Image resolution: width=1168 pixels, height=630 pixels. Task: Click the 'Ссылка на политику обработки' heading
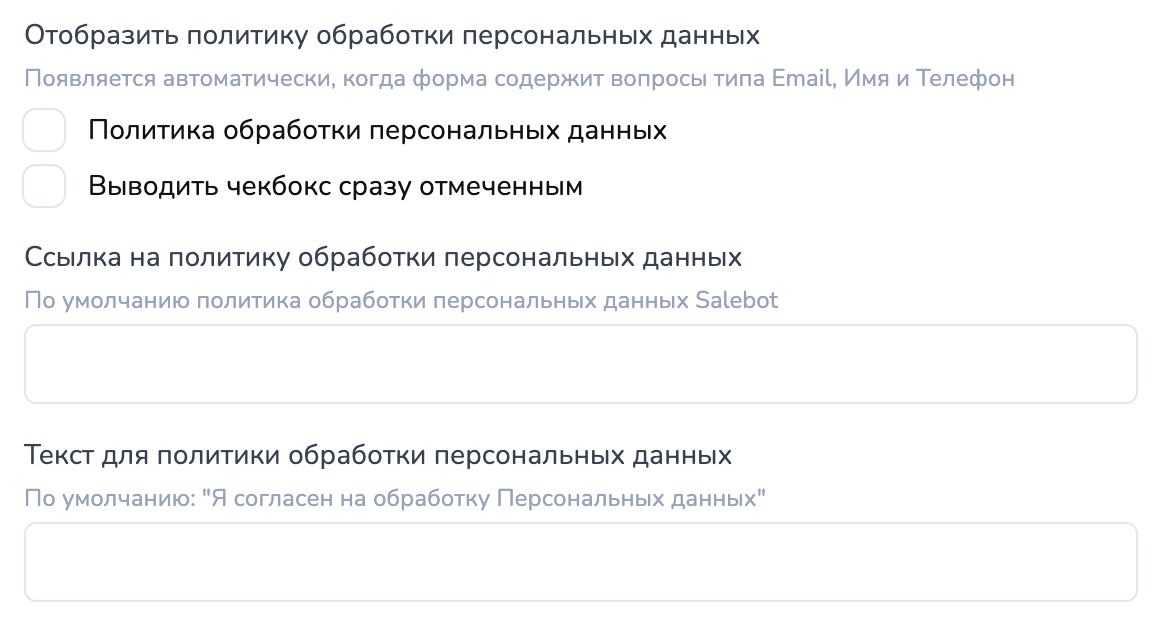(383, 257)
